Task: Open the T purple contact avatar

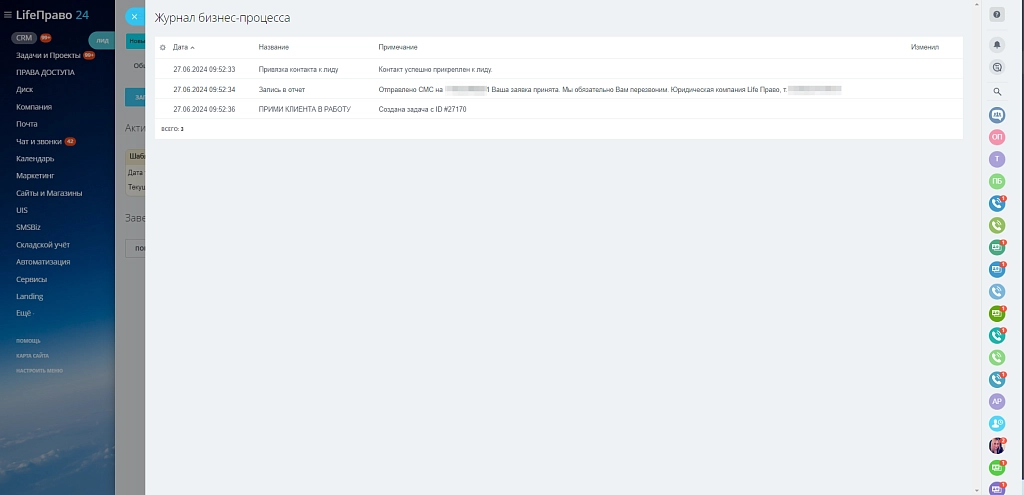Action: click(x=997, y=159)
